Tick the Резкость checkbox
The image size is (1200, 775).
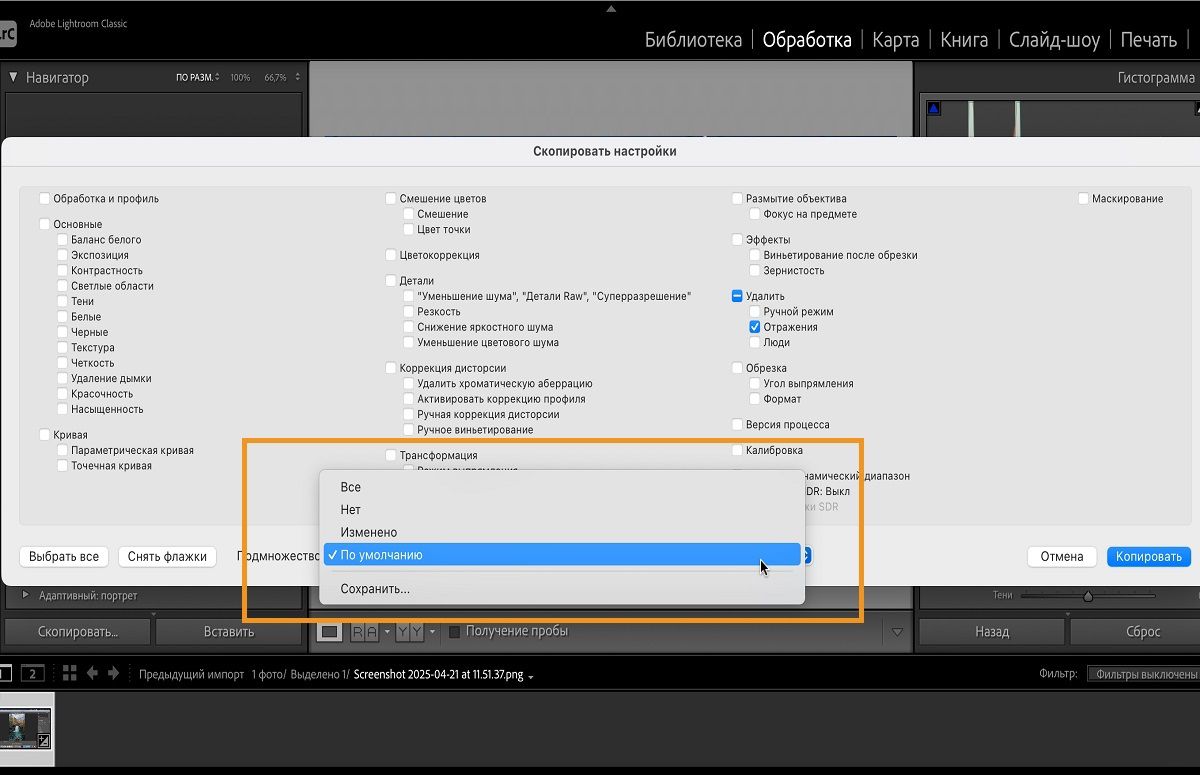coord(409,311)
